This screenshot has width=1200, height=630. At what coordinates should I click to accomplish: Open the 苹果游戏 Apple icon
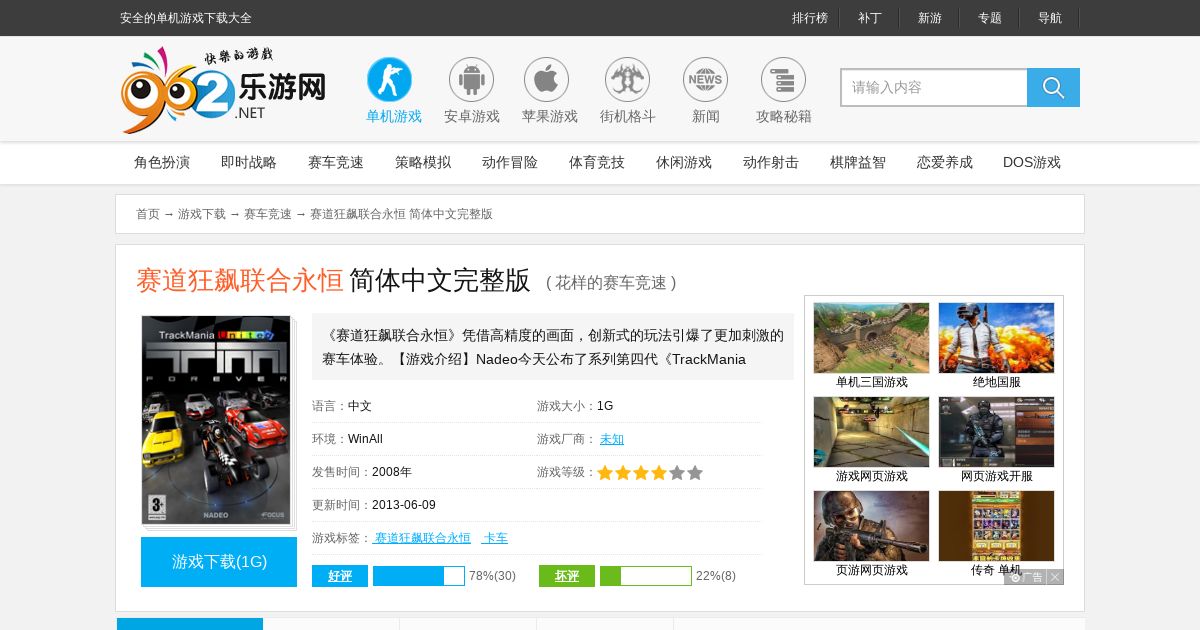pos(546,79)
